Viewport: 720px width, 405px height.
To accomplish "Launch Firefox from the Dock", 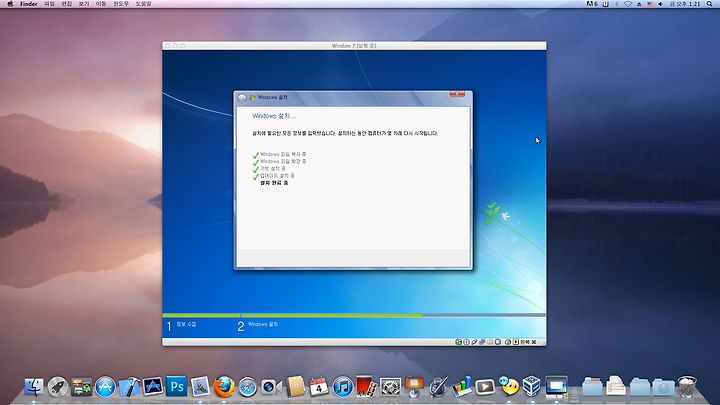I will coord(224,387).
